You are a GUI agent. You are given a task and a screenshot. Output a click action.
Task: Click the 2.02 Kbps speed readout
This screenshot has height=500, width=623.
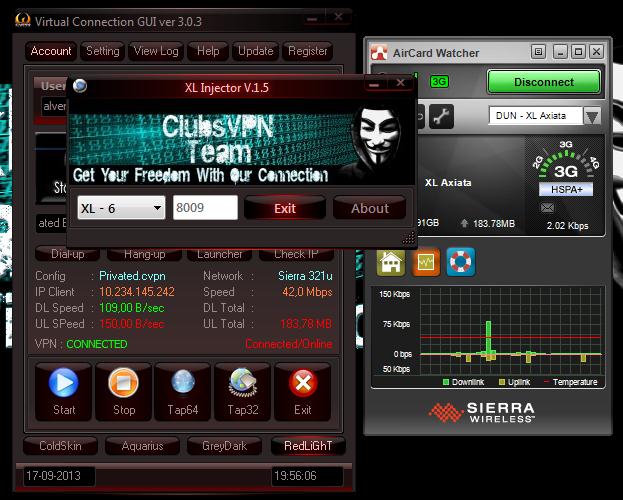pyautogui.click(x=567, y=226)
